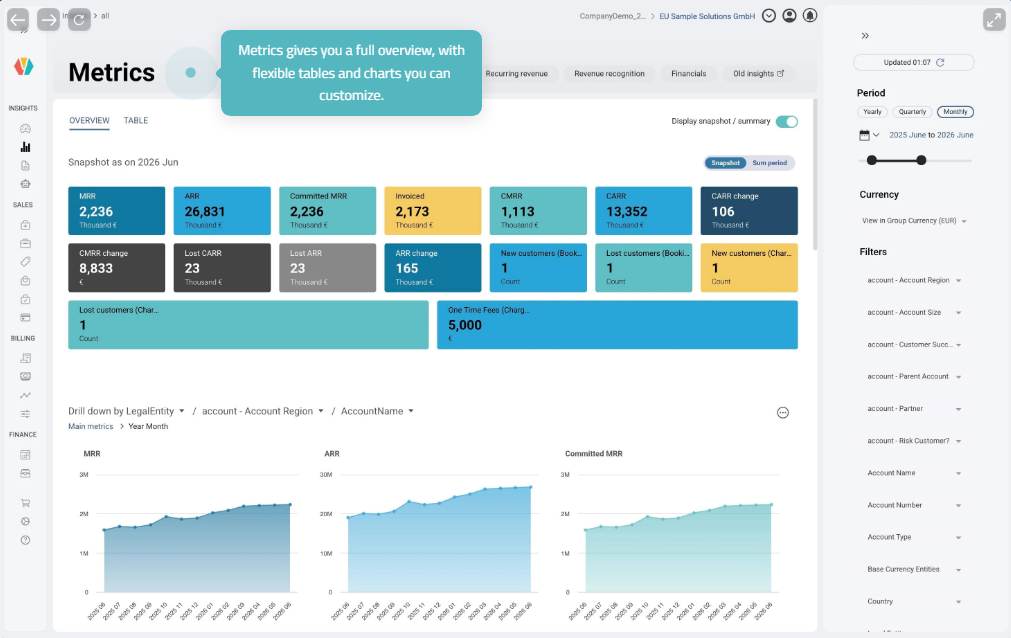Collapse the right panel with double-chevron icon
This screenshot has height=638, width=1011.
(x=865, y=36)
